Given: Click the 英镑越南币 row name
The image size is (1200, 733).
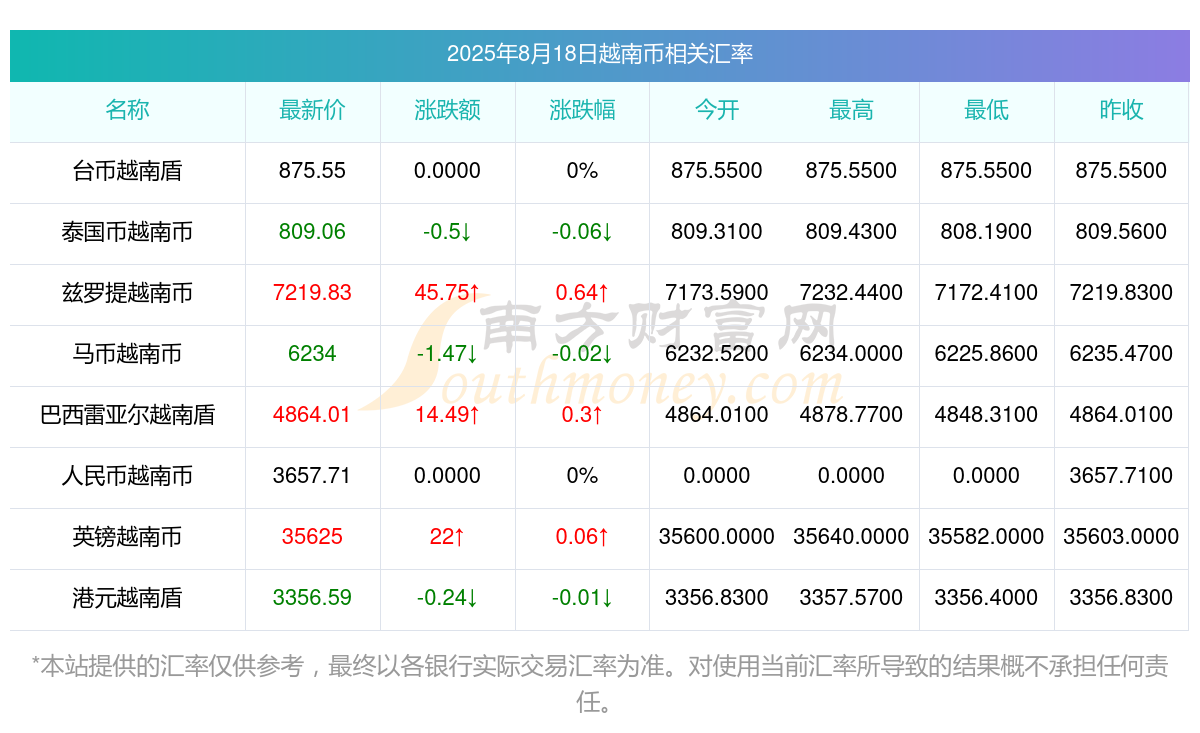Looking at the screenshot, I should (x=127, y=537).
